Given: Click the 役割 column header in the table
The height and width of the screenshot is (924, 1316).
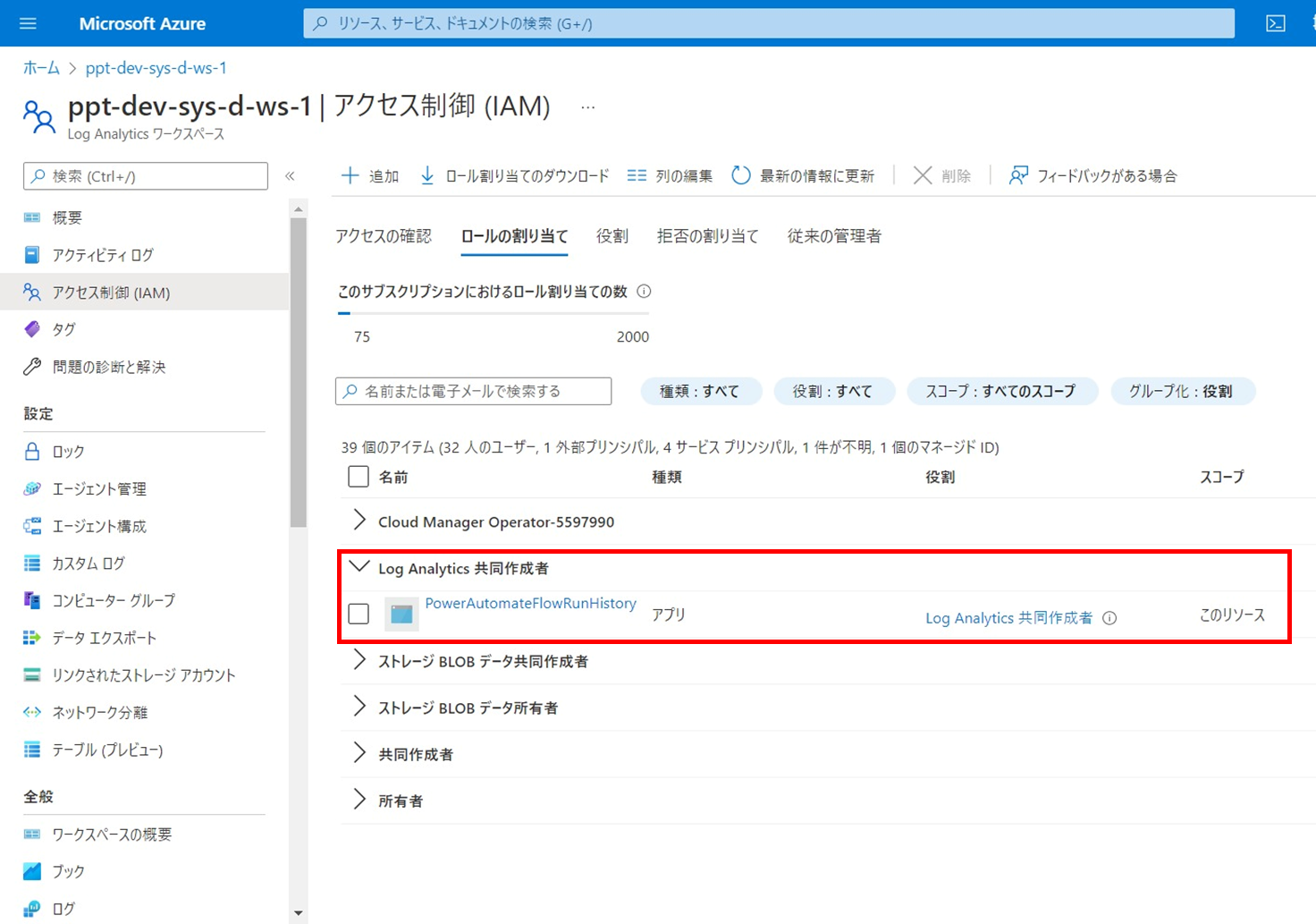Looking at the screenshot, I should (941, 477).
